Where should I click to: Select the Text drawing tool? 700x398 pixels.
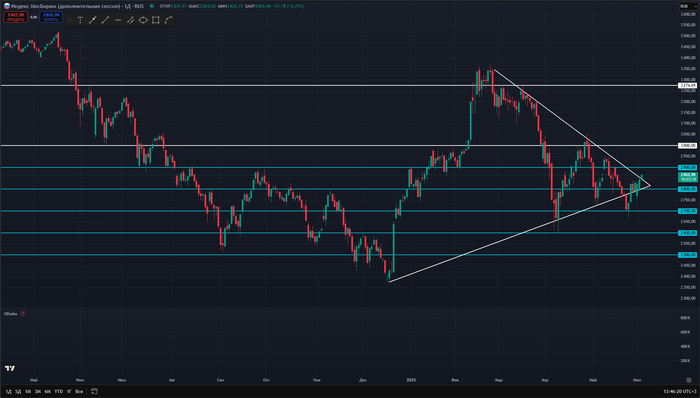pyautogui.click(x=80, y=20)
